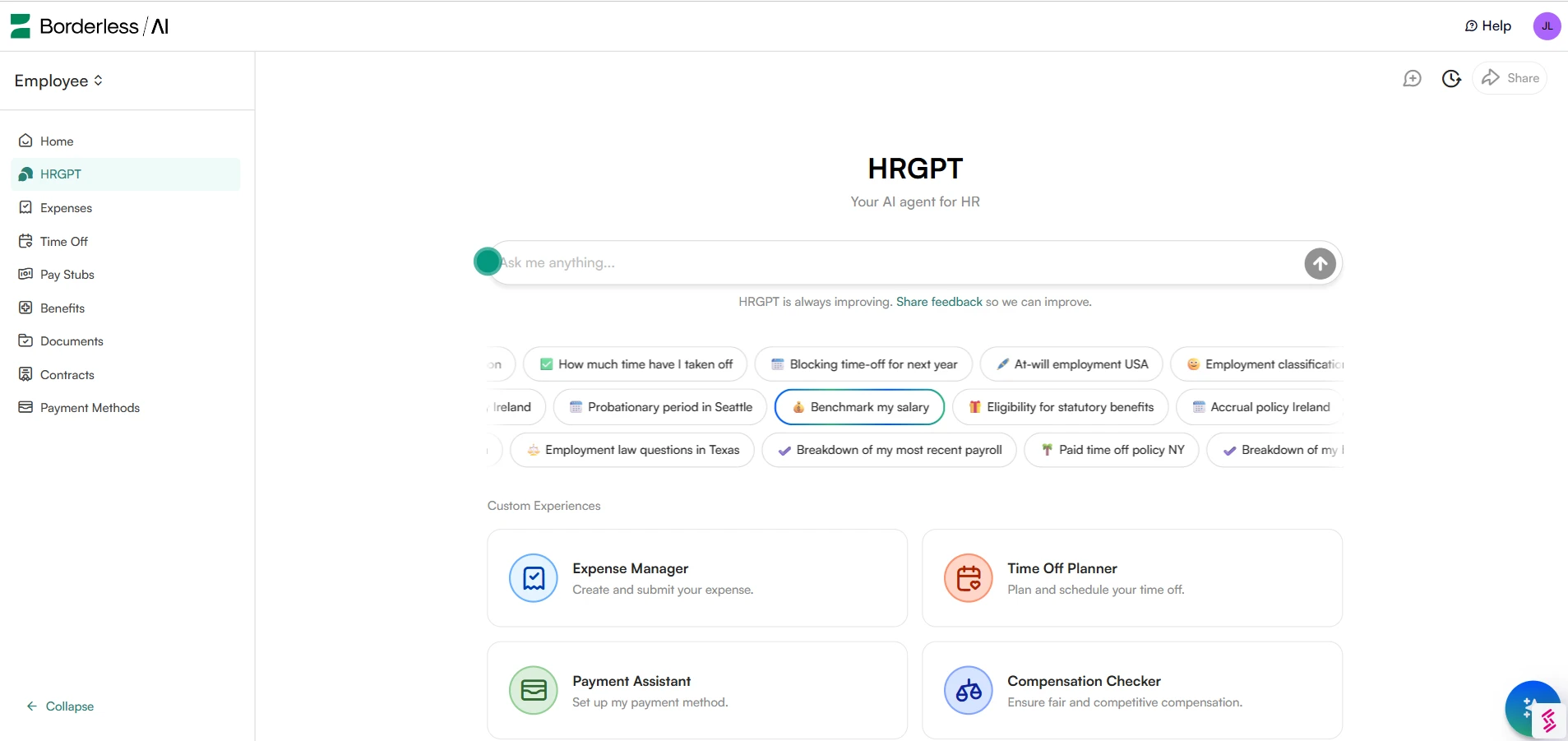Click the Compensation Checker scales icon
The width and height of the screenshot is (1568, 741).
point(969,691)
